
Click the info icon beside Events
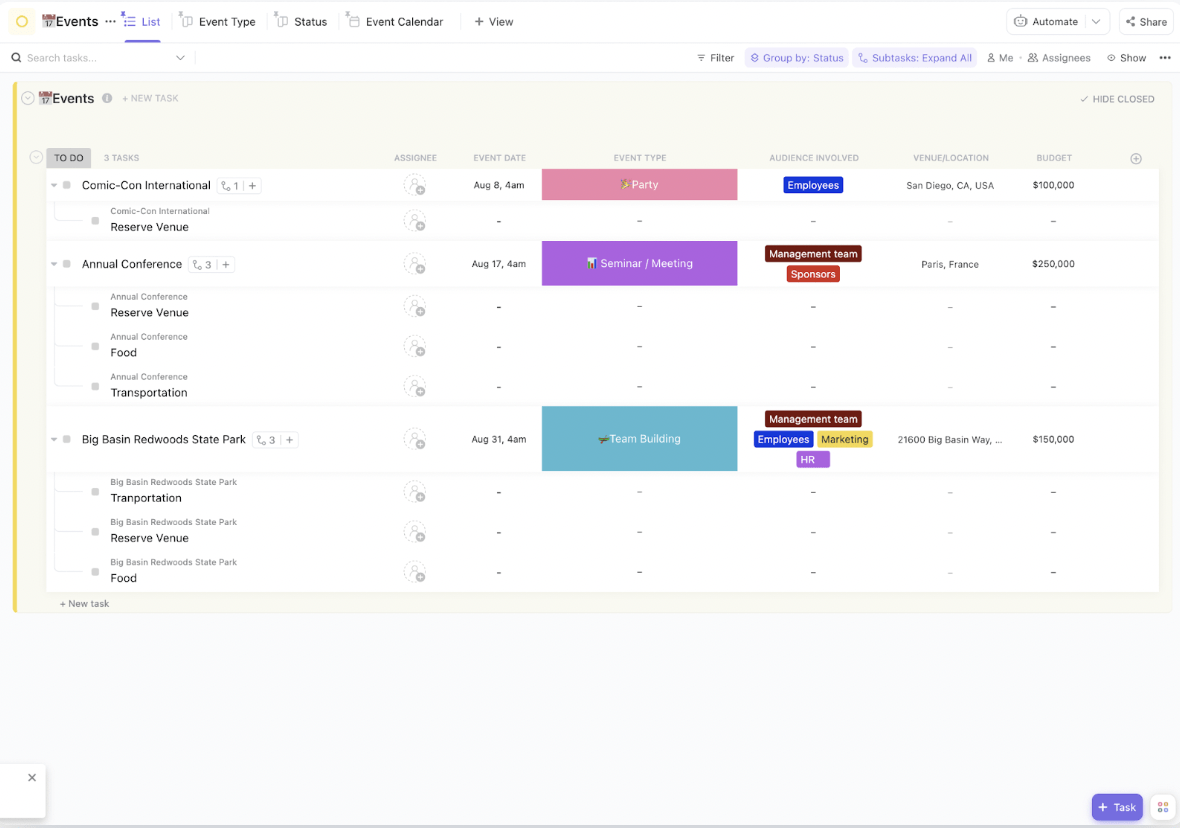point(107,99)
